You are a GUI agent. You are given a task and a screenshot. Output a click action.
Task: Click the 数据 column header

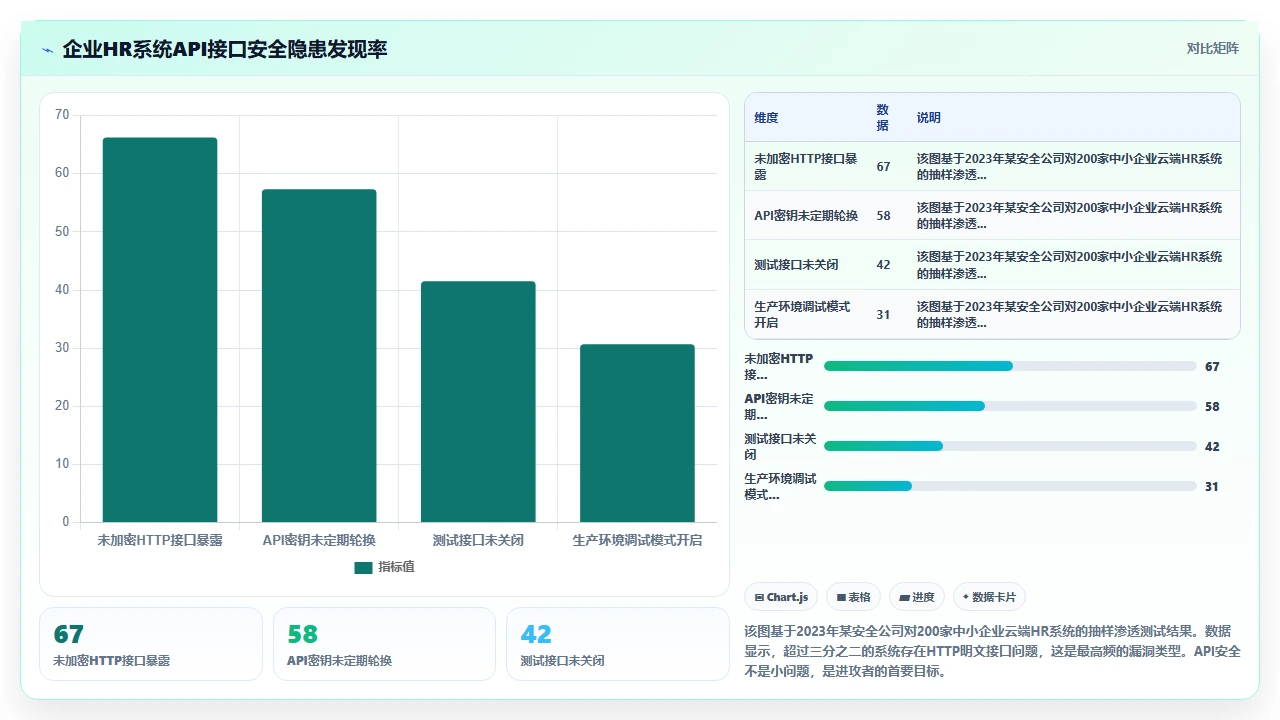tap(883, 118)
